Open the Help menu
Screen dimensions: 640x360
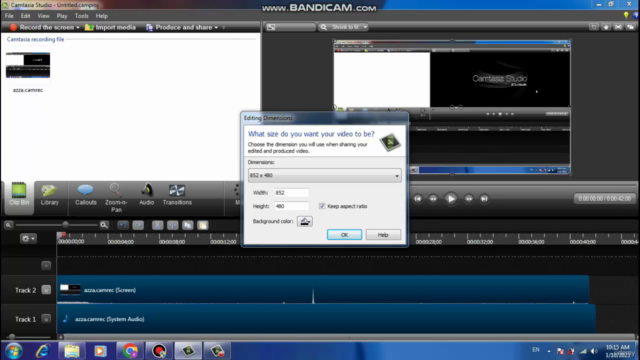102,16
